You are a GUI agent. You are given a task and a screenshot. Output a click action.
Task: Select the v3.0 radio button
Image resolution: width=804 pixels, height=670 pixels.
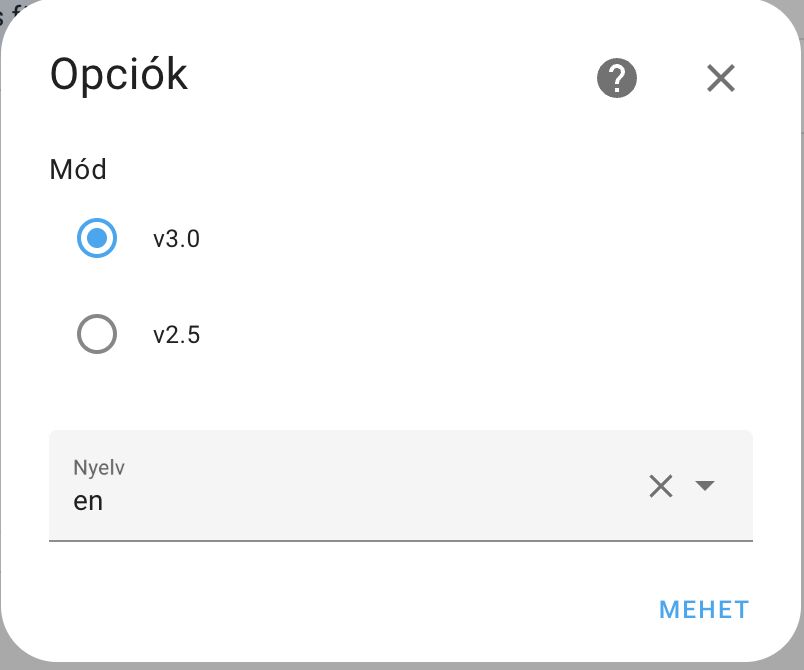(97, 239)
